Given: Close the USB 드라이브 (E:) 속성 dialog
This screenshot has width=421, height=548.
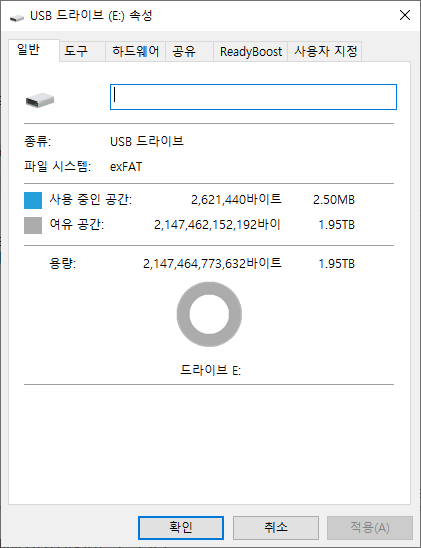Looking at the screenshot, I should pyautogui.click(x=405, y=15).
